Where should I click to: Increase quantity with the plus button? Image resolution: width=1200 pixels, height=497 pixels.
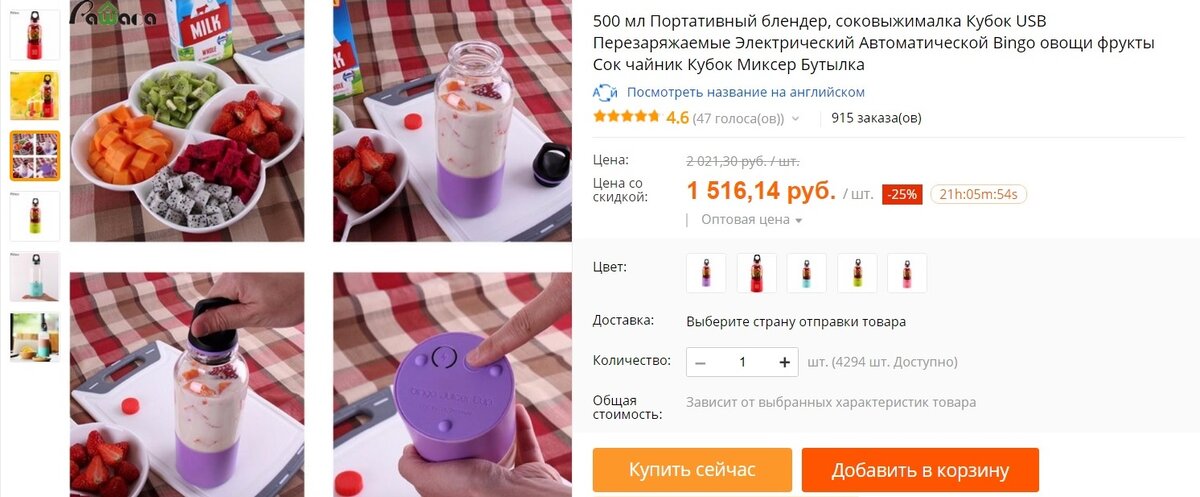pyautogui.click(x=784, y=362)
